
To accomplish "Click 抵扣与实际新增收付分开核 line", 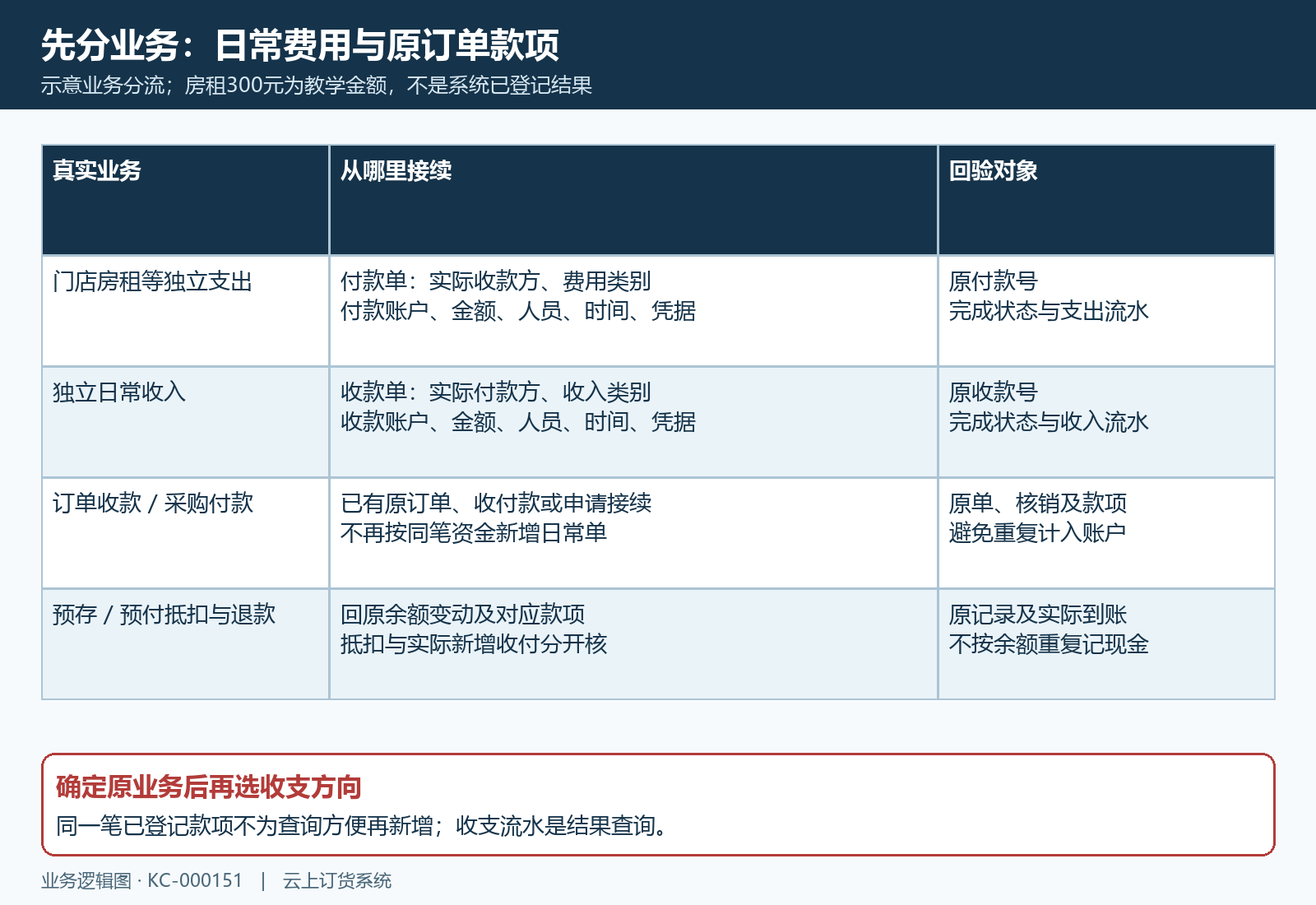I will 474,644.
